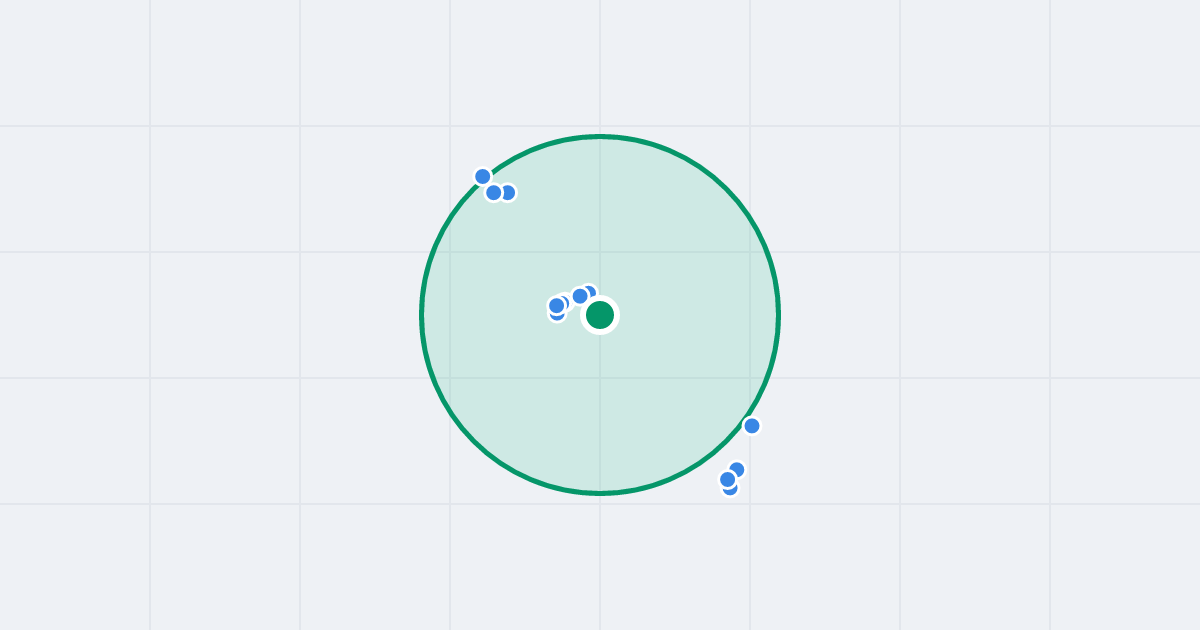Click the green center marker
The width and height of the screenshot is (1200, 630).
[x=600, y=315]
